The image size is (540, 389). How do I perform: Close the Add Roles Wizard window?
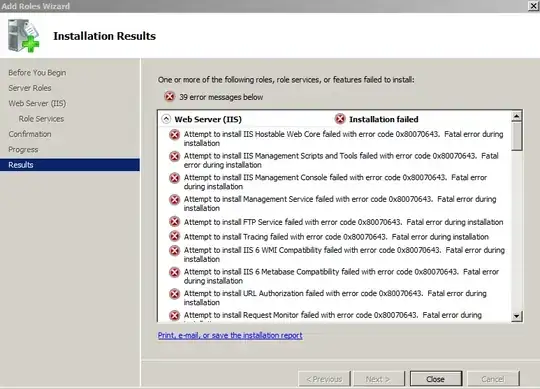[533, 6]
